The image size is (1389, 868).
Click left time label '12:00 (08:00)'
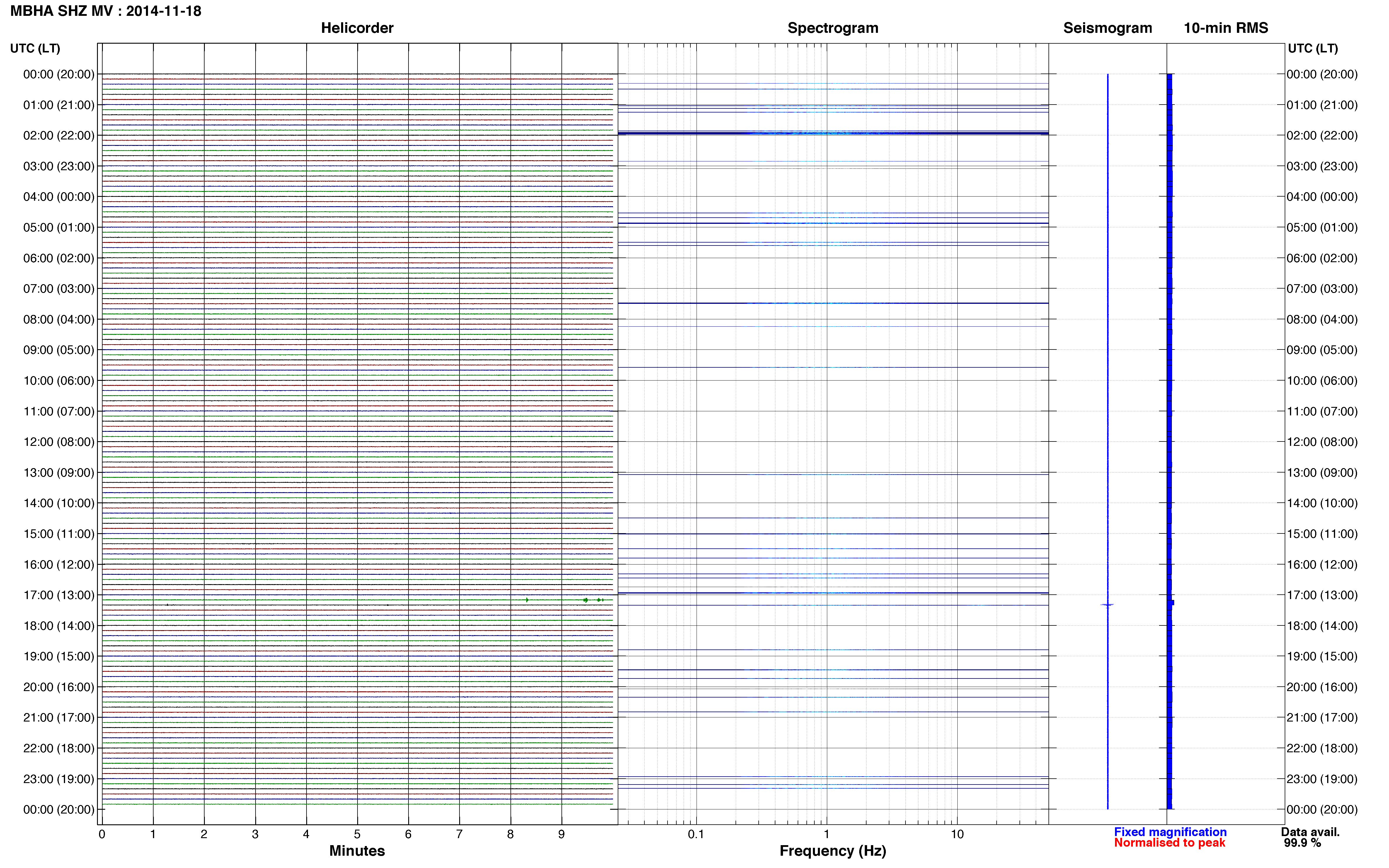(x=59, y=442)
